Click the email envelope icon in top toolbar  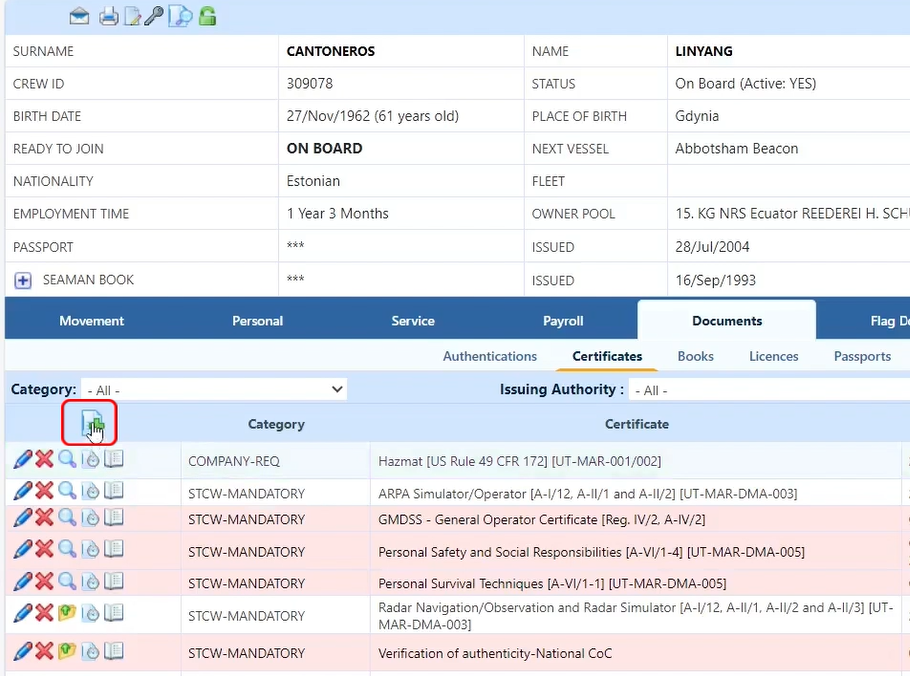[x=80, y=16]
